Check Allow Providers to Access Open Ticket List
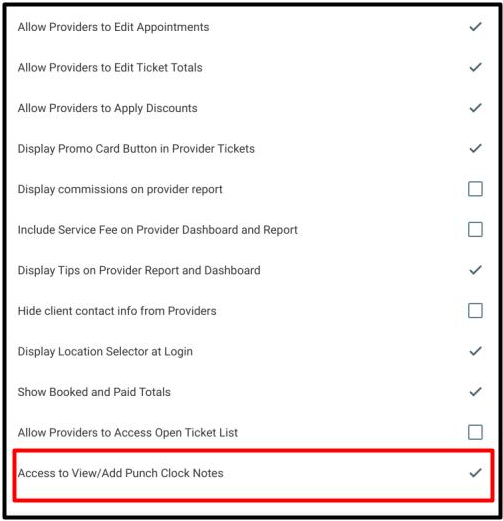 (475, 432)
